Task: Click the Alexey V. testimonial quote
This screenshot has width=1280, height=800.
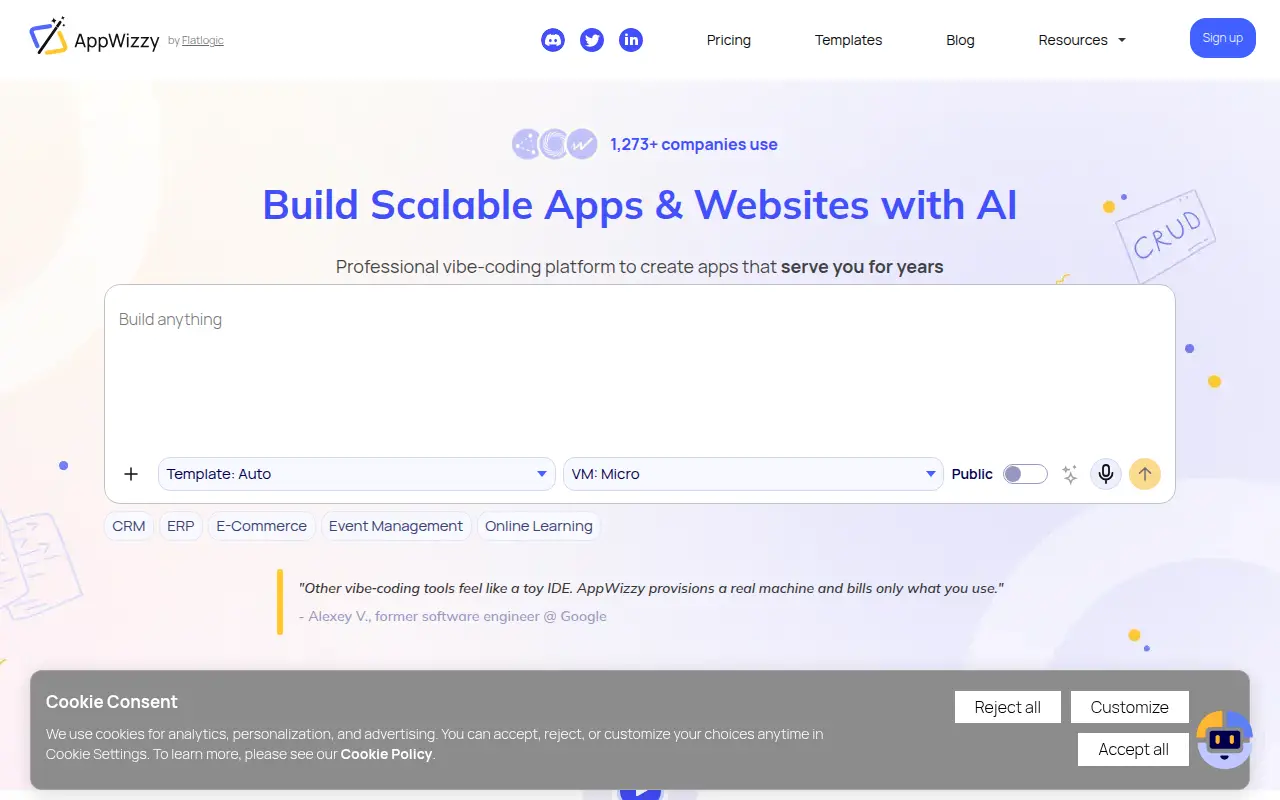Action: coord(651,588)
